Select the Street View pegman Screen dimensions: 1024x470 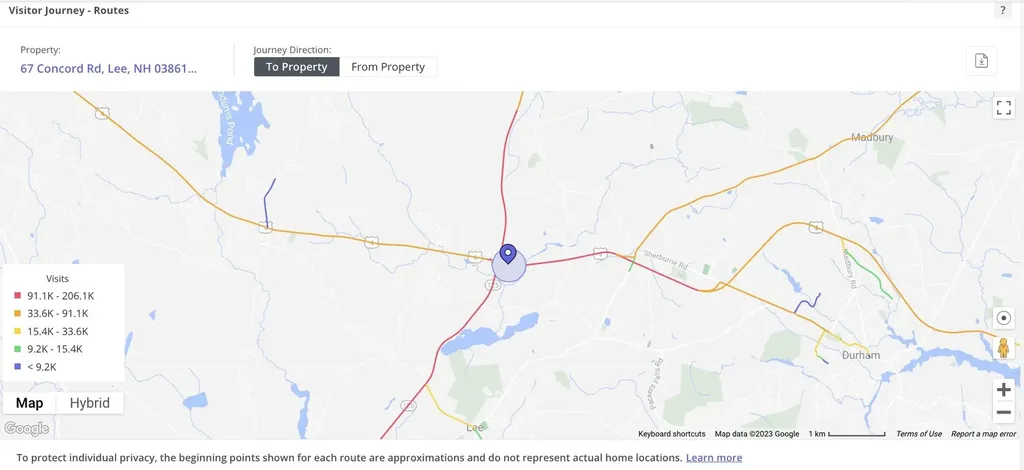pyautogui.click(x=1004, y=348)
